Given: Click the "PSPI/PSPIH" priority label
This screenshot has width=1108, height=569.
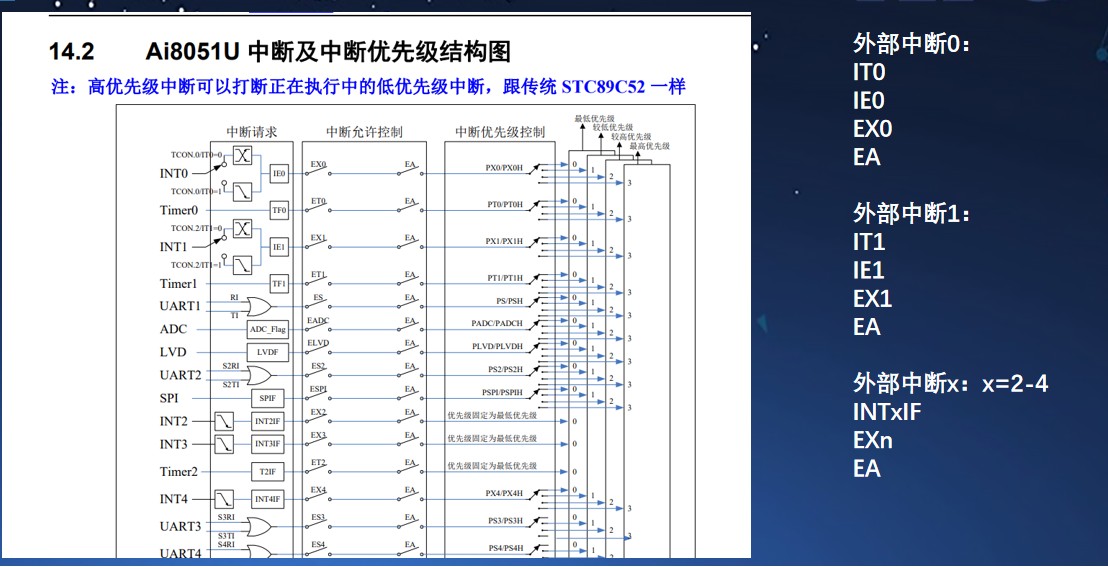Looking at the screenshot, I should pyautogui.click(x=502, y=392).
